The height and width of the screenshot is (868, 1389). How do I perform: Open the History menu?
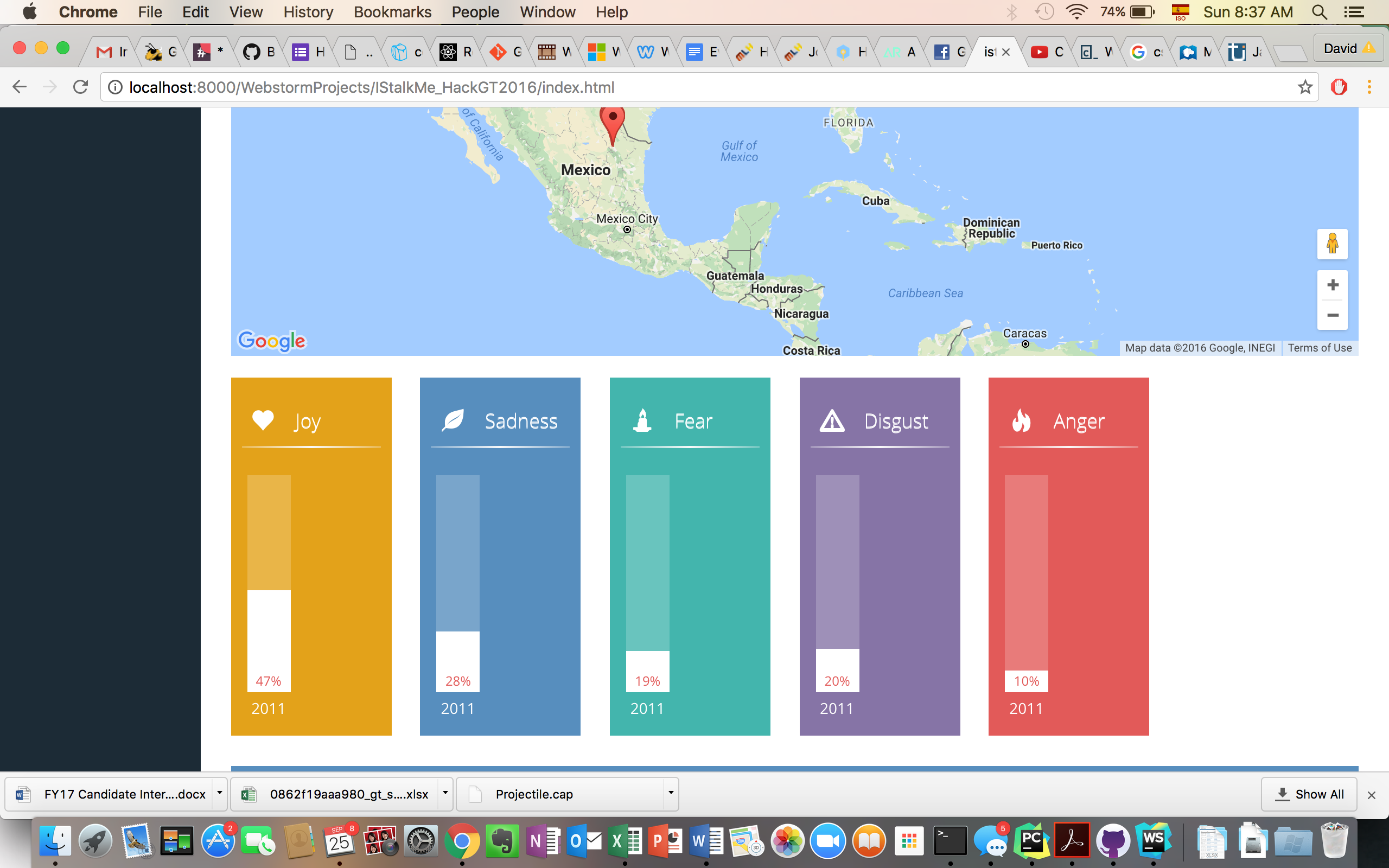[308, 12]
